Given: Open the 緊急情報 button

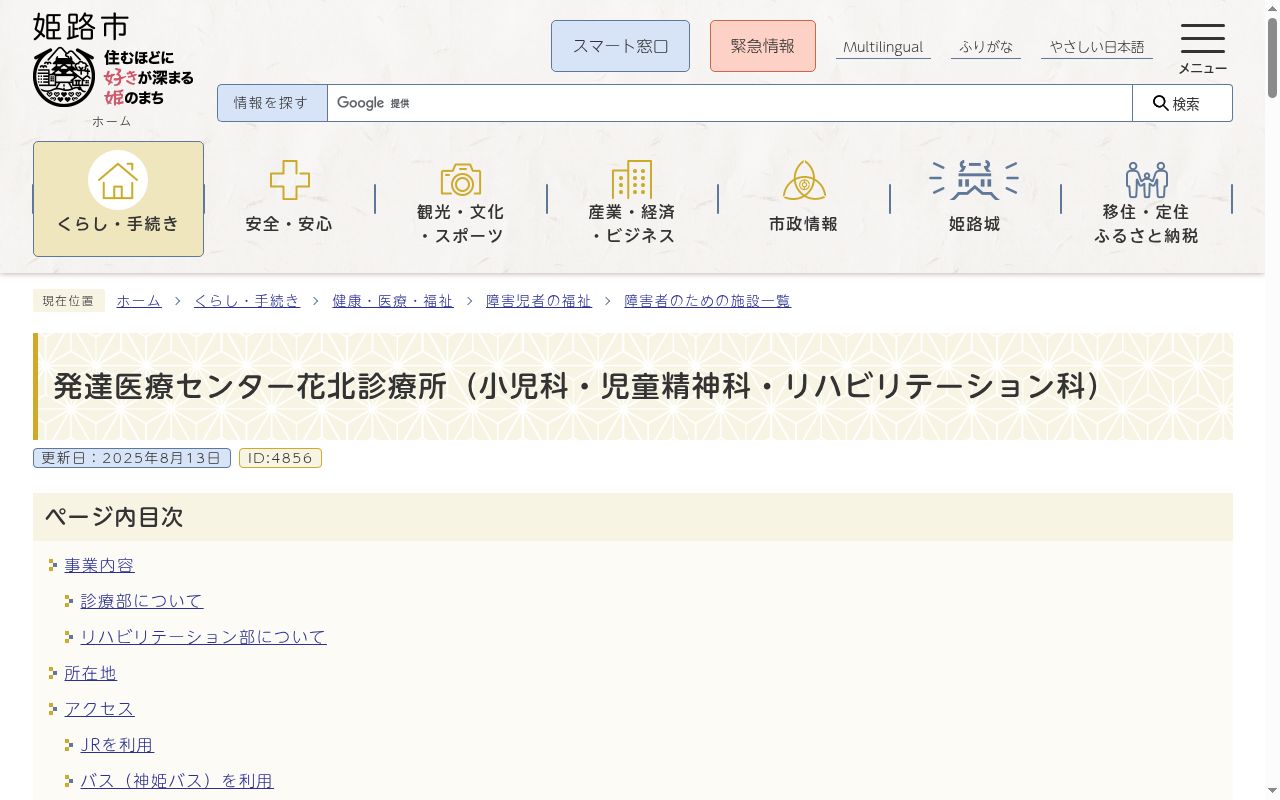Looking at the screenshot, I should [x=763, y=46].
